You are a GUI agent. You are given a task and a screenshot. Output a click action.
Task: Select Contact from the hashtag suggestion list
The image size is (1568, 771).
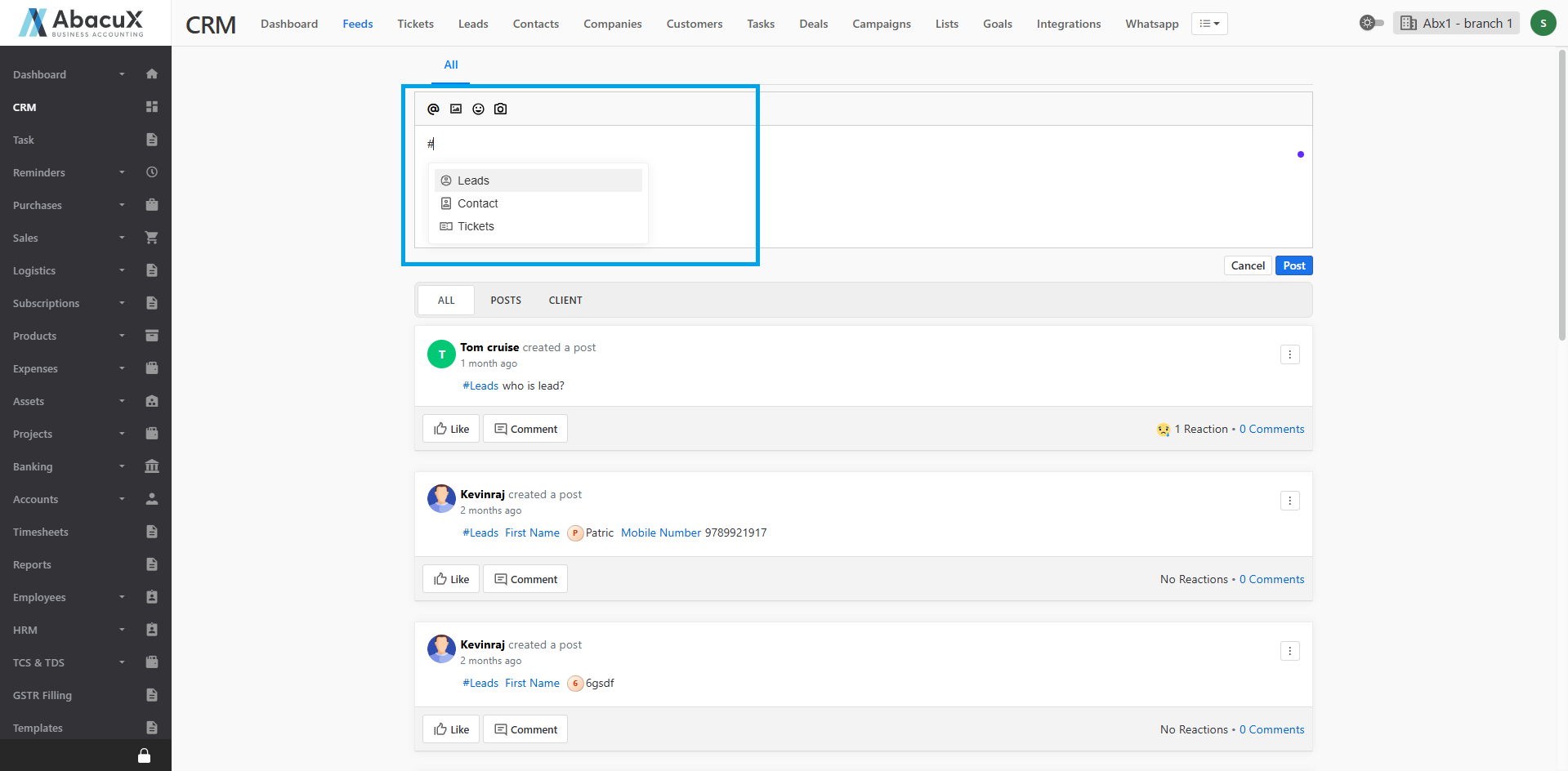[x=478, y=203]
